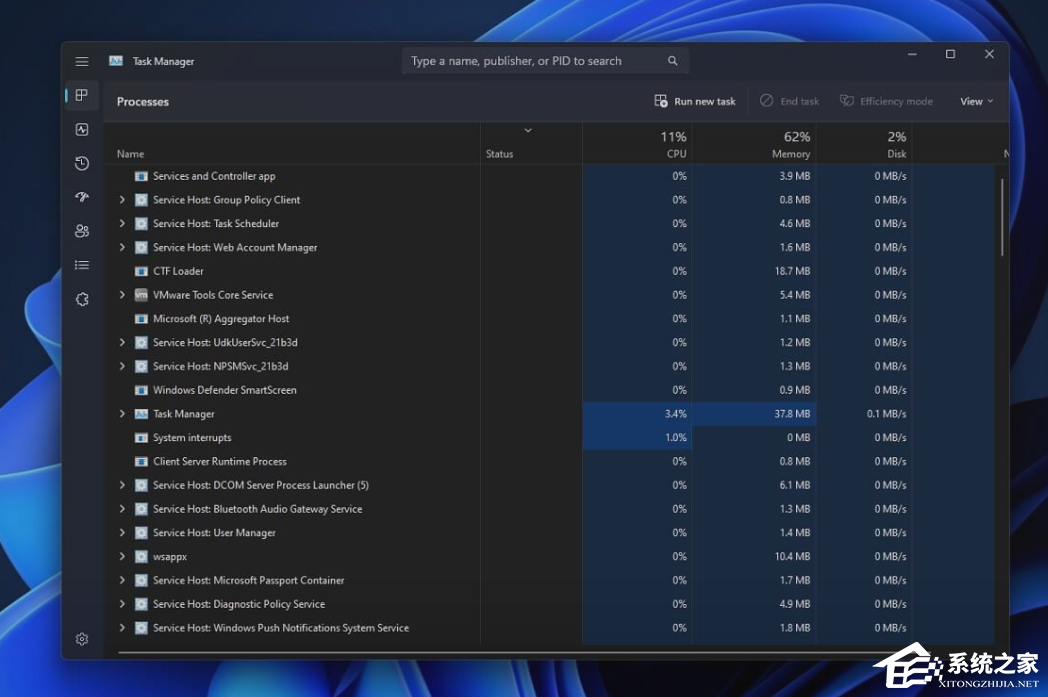Expand the VMware Tools Core Service entry
The height and width of the screenshot is (697, 1048).
click(122, 295)
